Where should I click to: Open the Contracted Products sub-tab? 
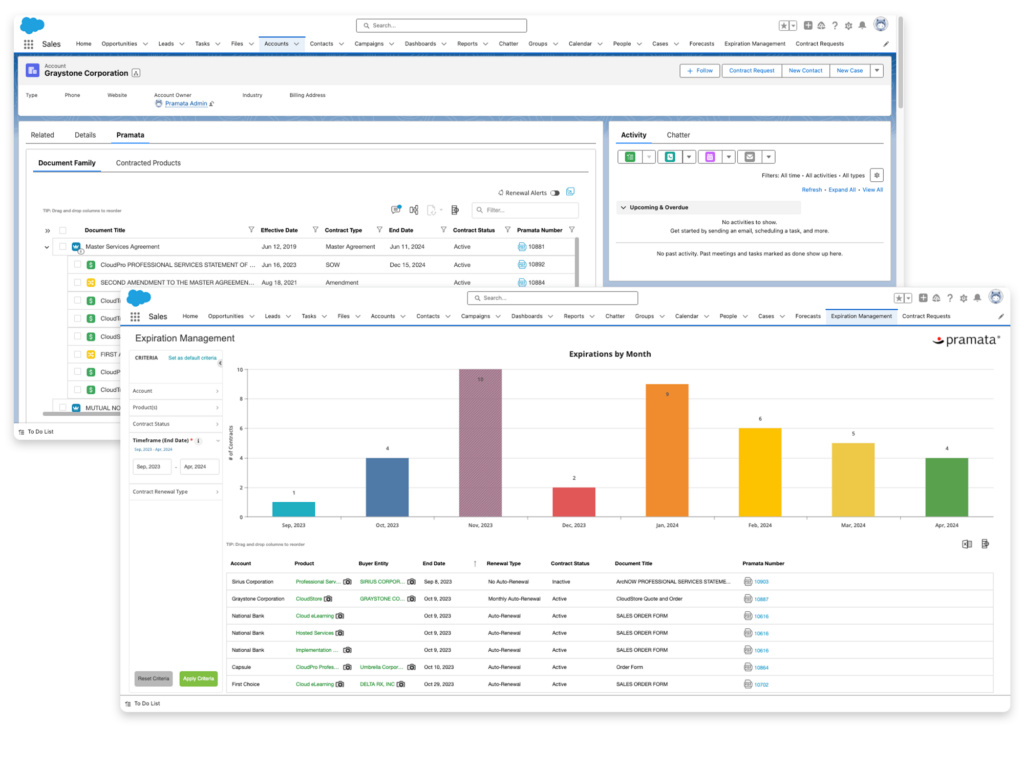point(148,163)
